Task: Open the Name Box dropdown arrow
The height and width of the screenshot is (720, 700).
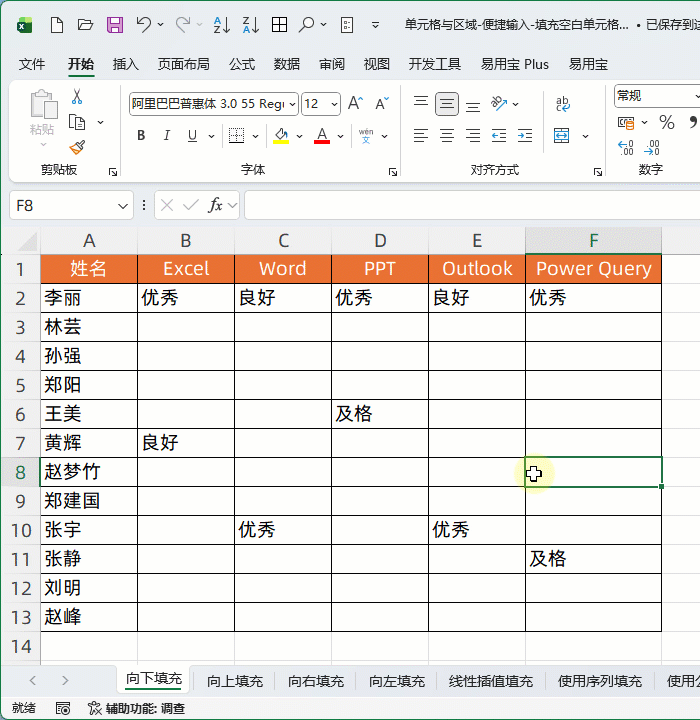Action: (x=123, y=205)
